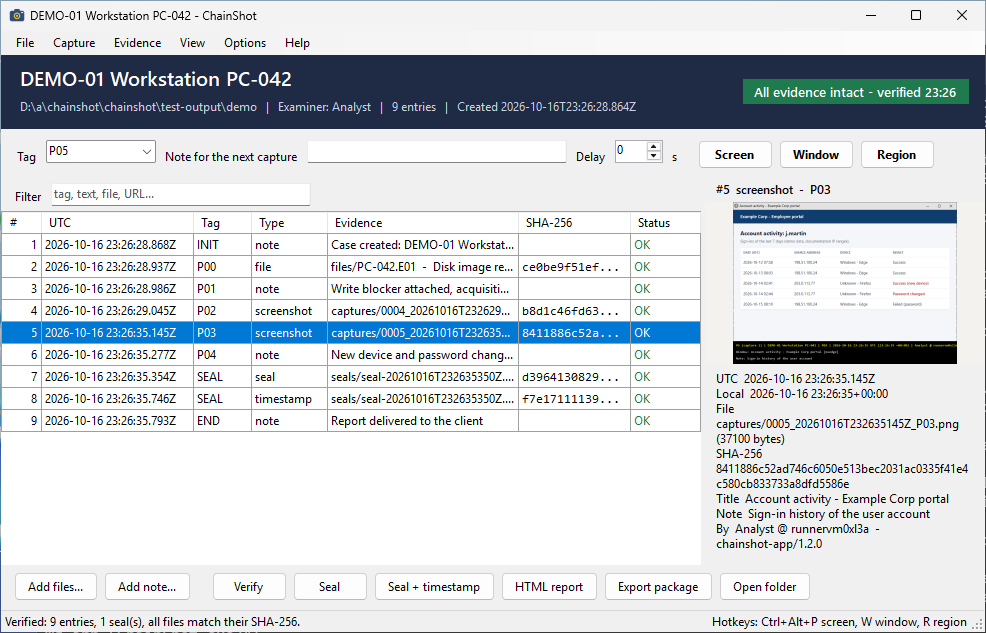The width and height of the screenshot is (986, 633).
Task: Open the View menu
Action: coord(192,43)
